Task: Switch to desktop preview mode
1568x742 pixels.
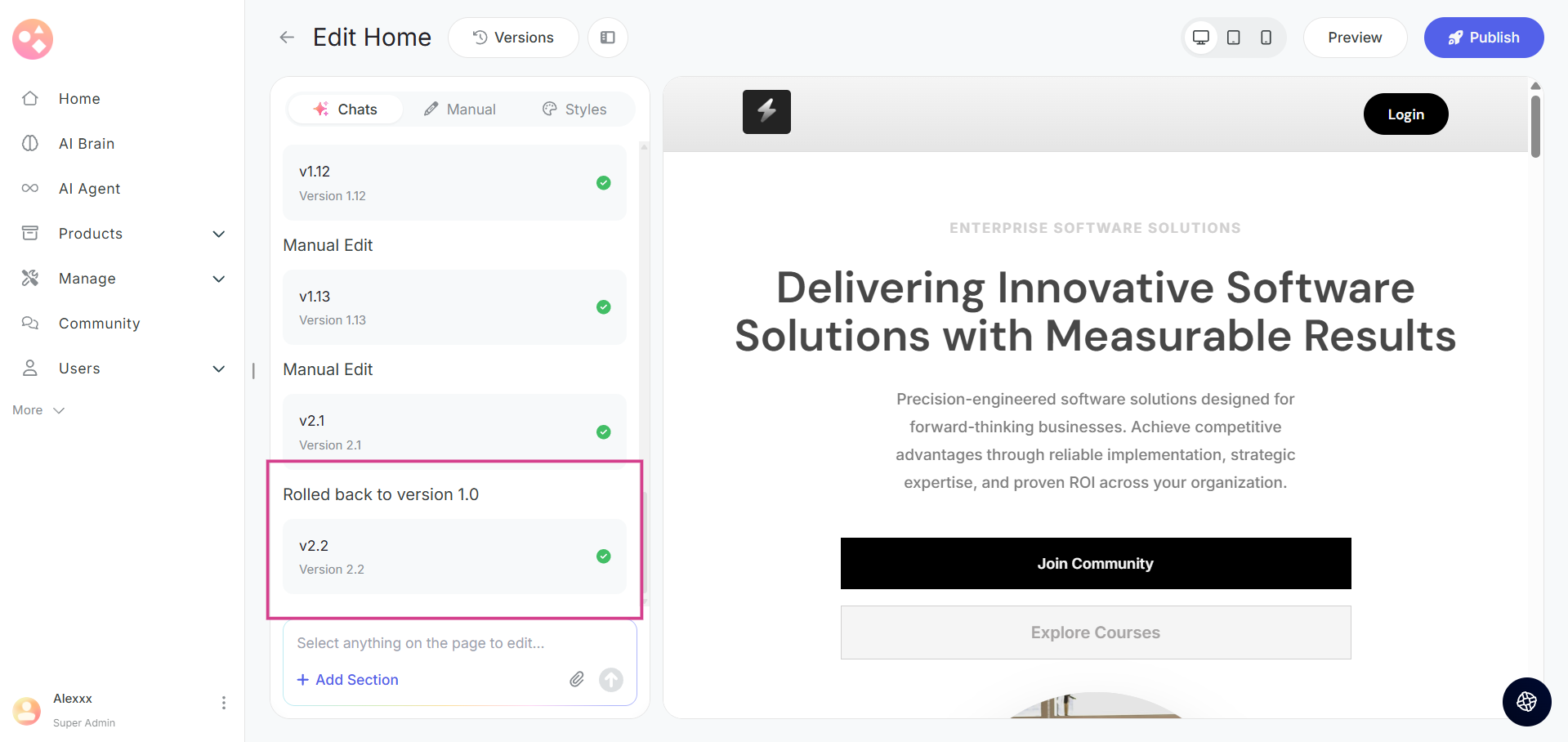Action: click(1200, 38)
